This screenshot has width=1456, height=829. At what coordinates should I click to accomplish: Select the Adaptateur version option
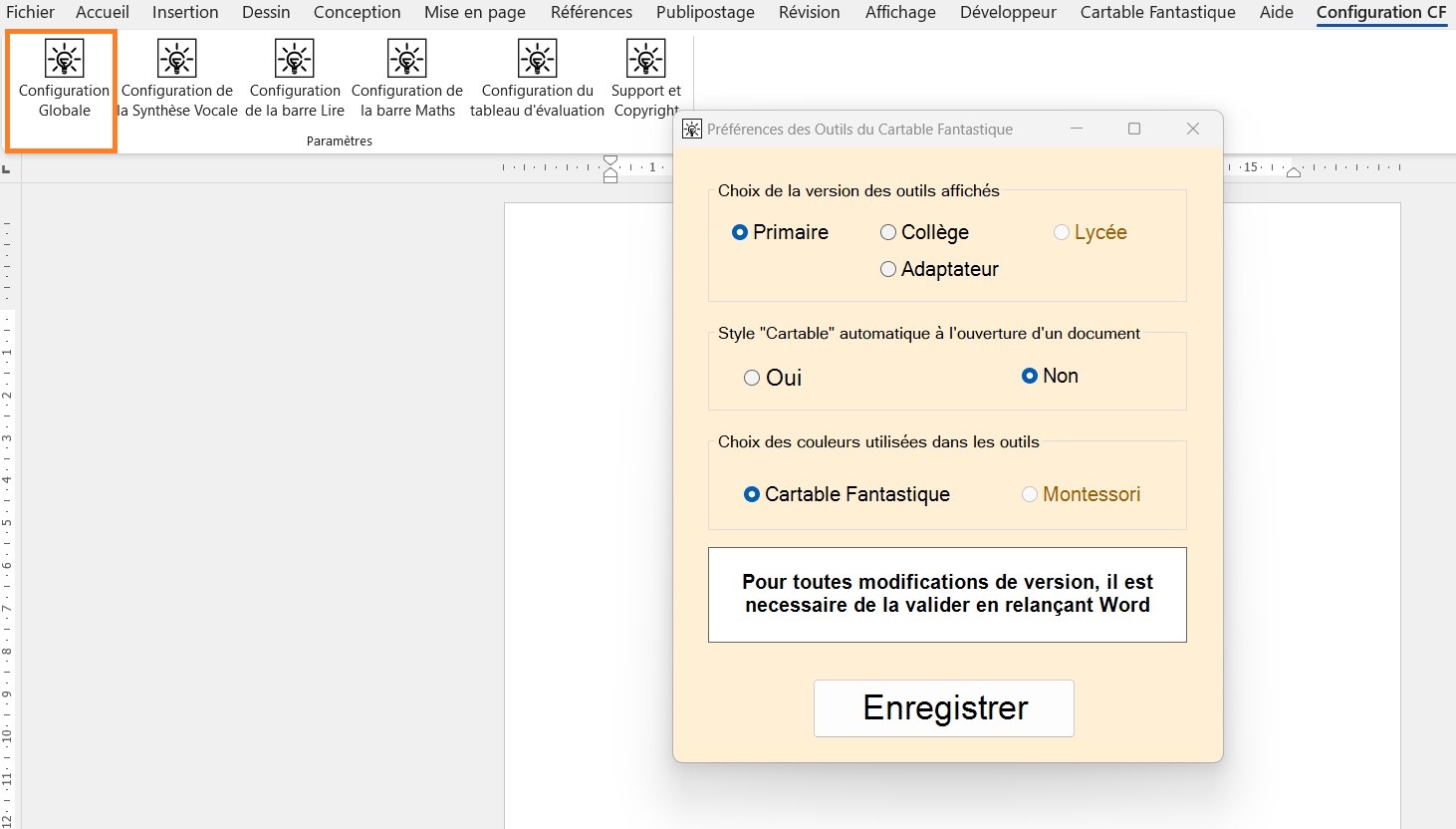[x=939, y=269]
